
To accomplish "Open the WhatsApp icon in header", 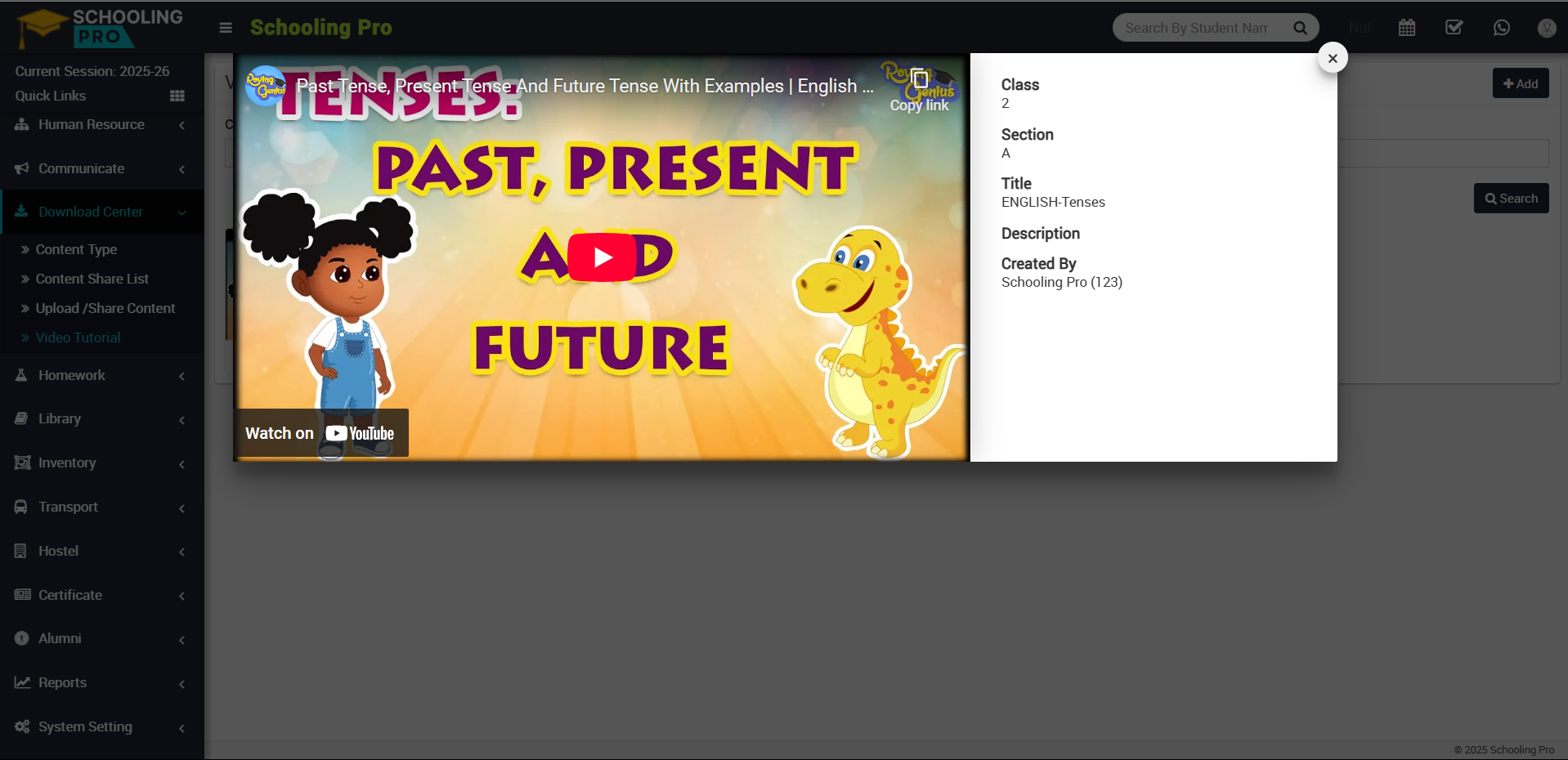I will pos(1502,28).
